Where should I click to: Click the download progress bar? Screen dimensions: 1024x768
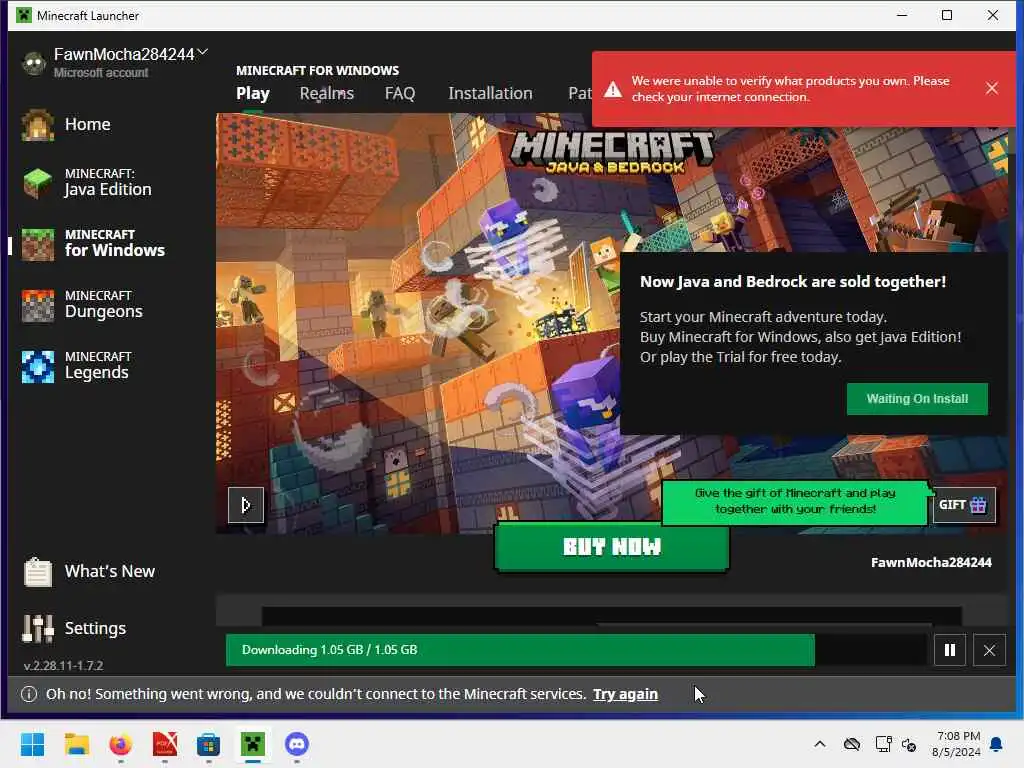click(576, 650)
